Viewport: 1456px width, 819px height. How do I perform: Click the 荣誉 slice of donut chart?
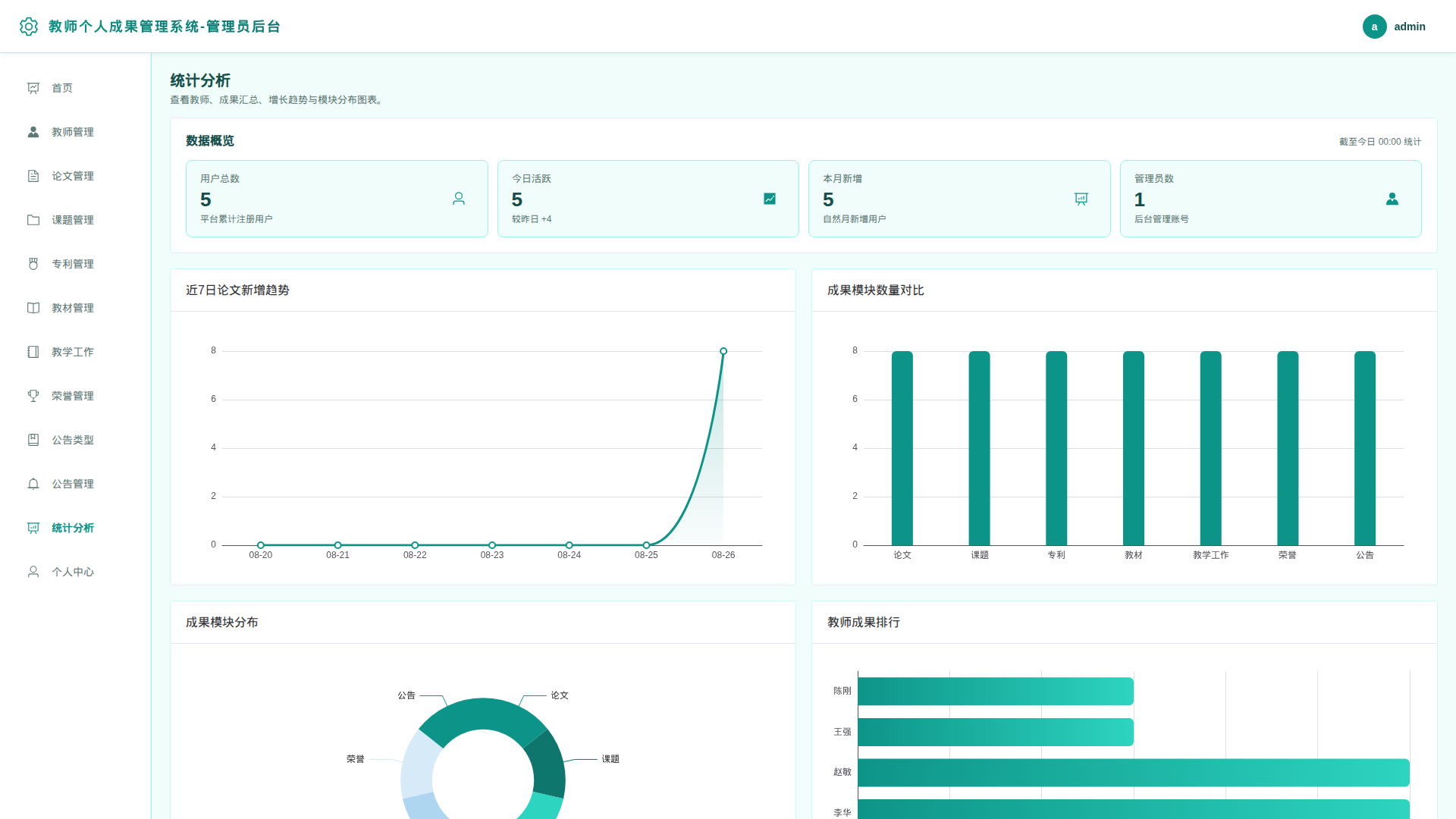pyautogui.click(x=419, y=764)
